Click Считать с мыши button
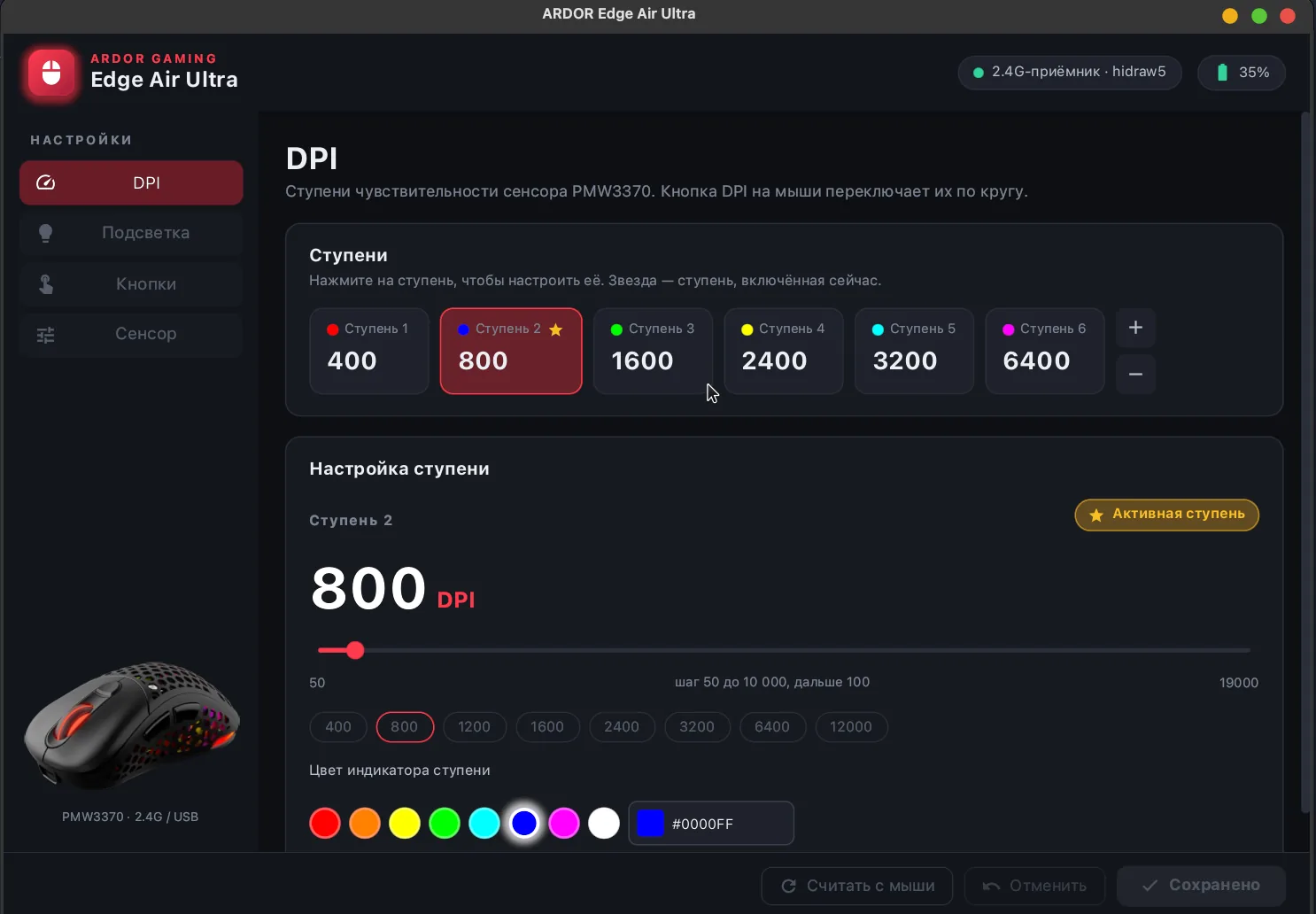 click(857, 886)
